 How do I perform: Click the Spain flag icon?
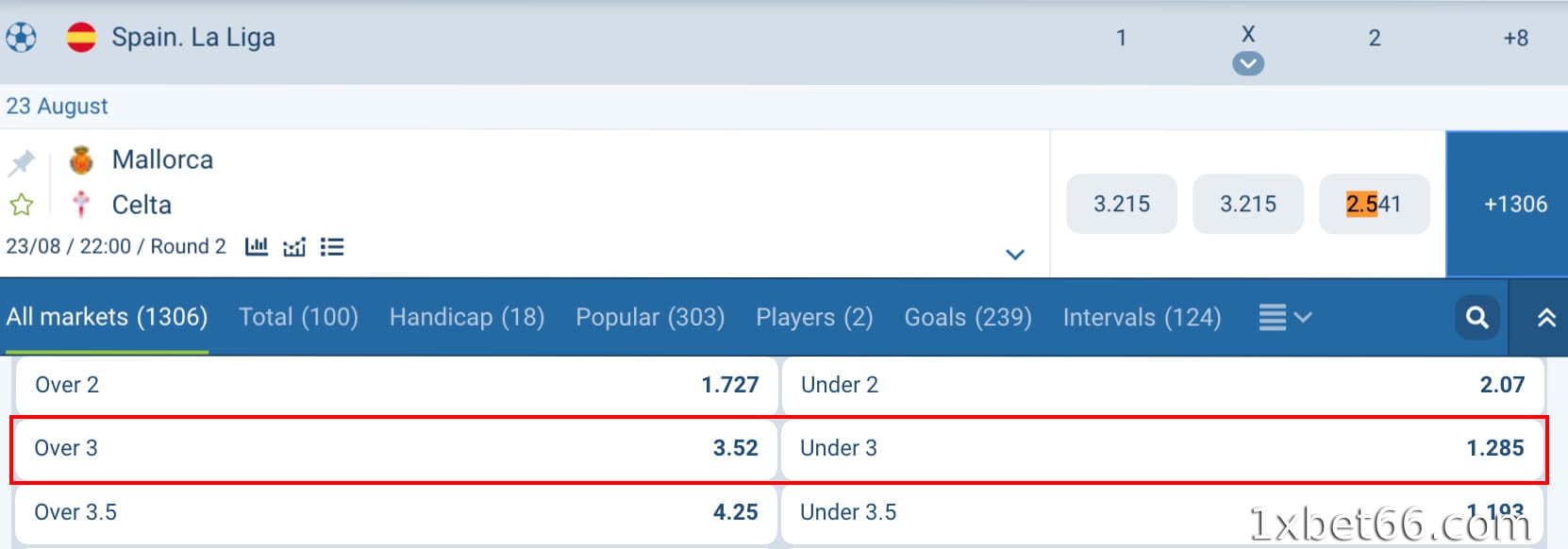pos(81,38)
